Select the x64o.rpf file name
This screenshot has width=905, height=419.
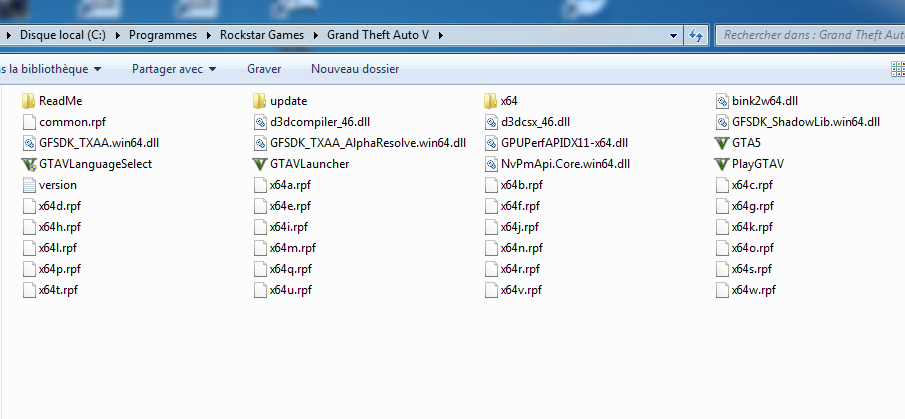pyautogui.click(x=753, y=248)
